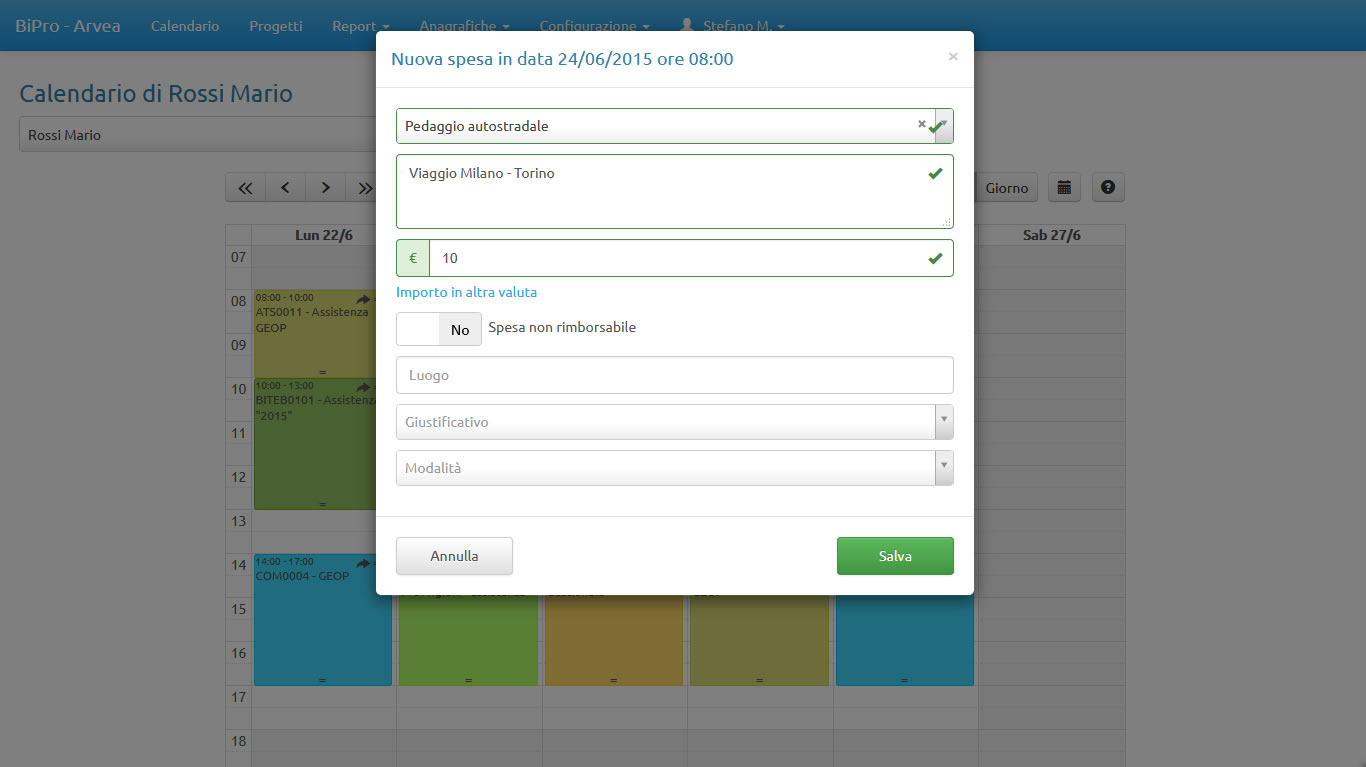Click the share arrow on ATS0011 event
This screenshot has height=767, width=1366.
[x=363, y=299]
